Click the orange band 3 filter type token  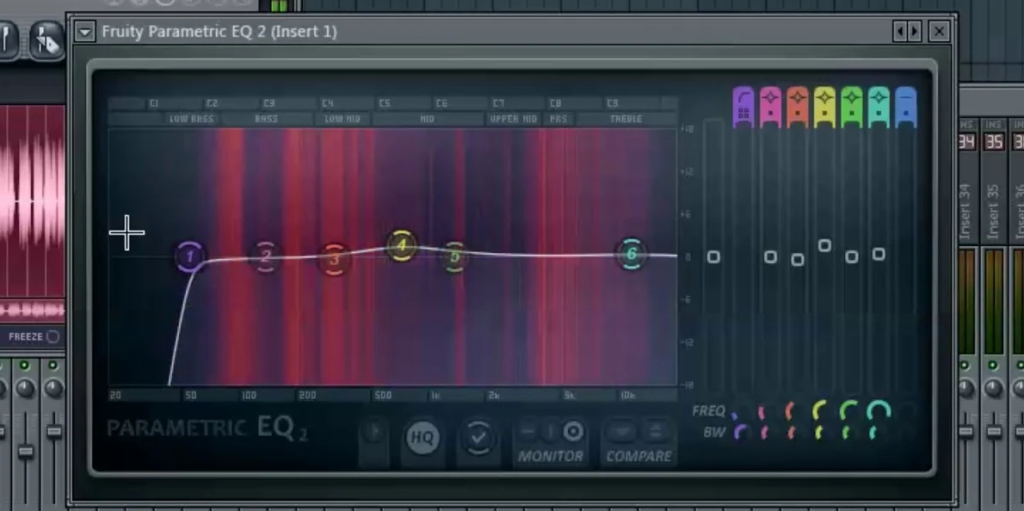[797, 108]
